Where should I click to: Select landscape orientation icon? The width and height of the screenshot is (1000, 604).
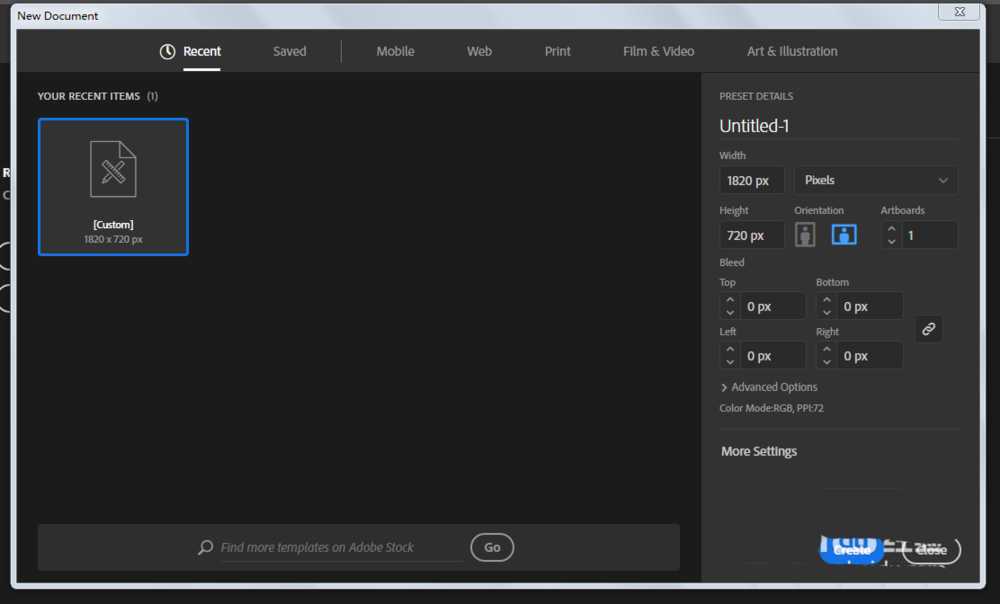[844, 235]
